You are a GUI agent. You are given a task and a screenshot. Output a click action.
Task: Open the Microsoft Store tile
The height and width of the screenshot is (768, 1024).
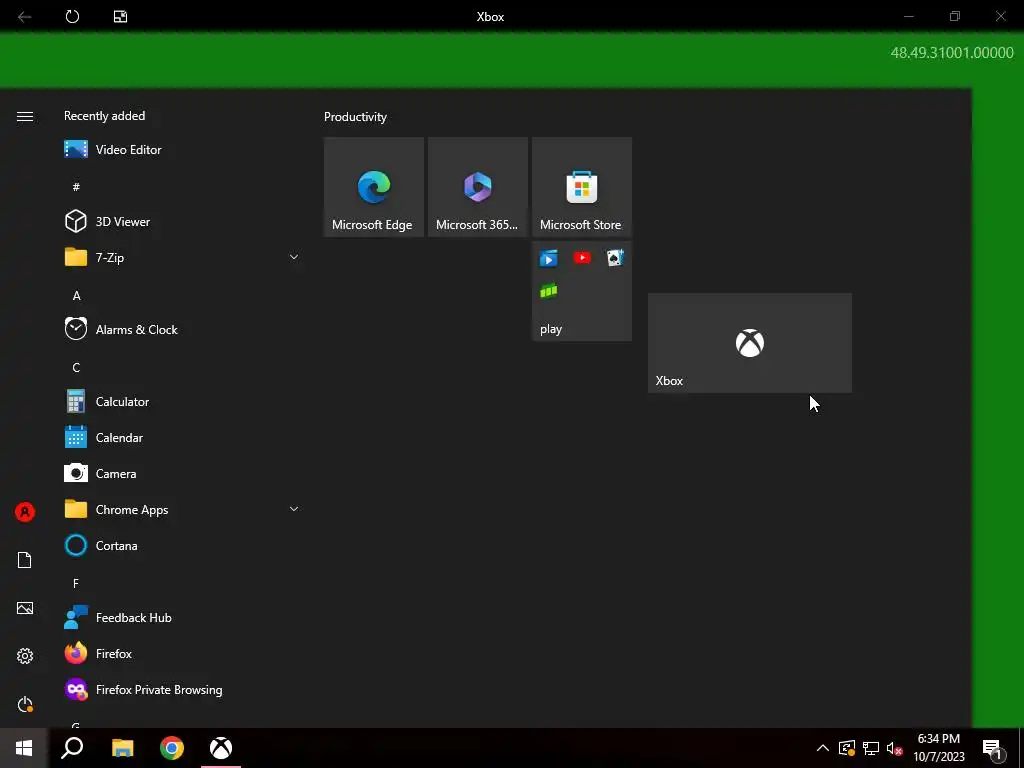coord(581,187)
